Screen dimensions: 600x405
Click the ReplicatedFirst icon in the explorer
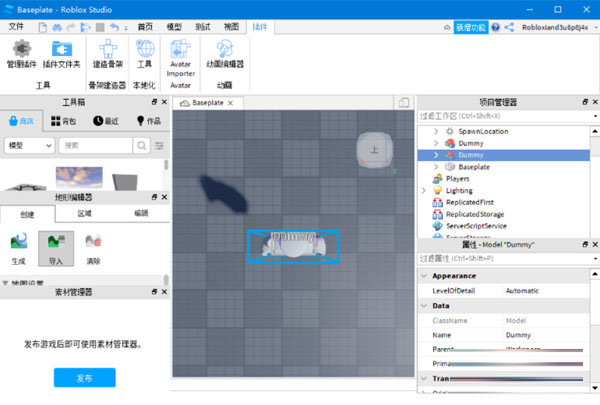(437, 202)
